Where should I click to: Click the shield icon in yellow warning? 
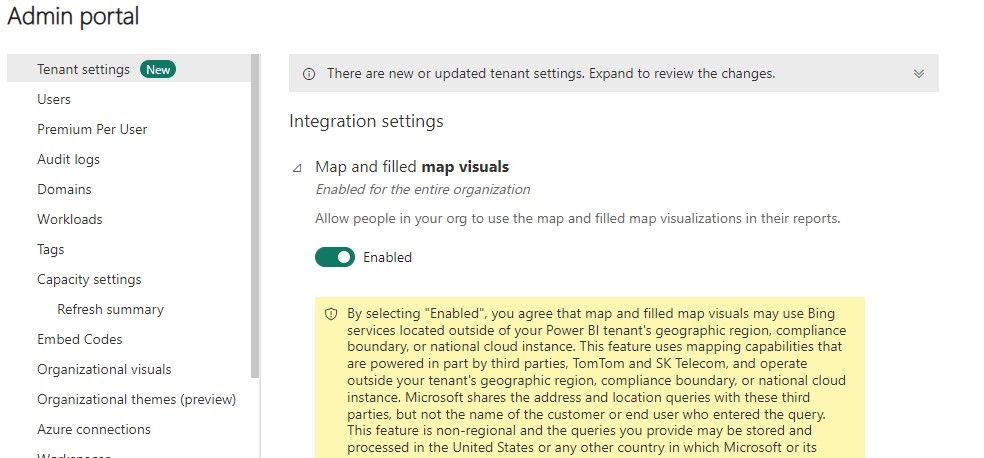[x=331, y=314]
